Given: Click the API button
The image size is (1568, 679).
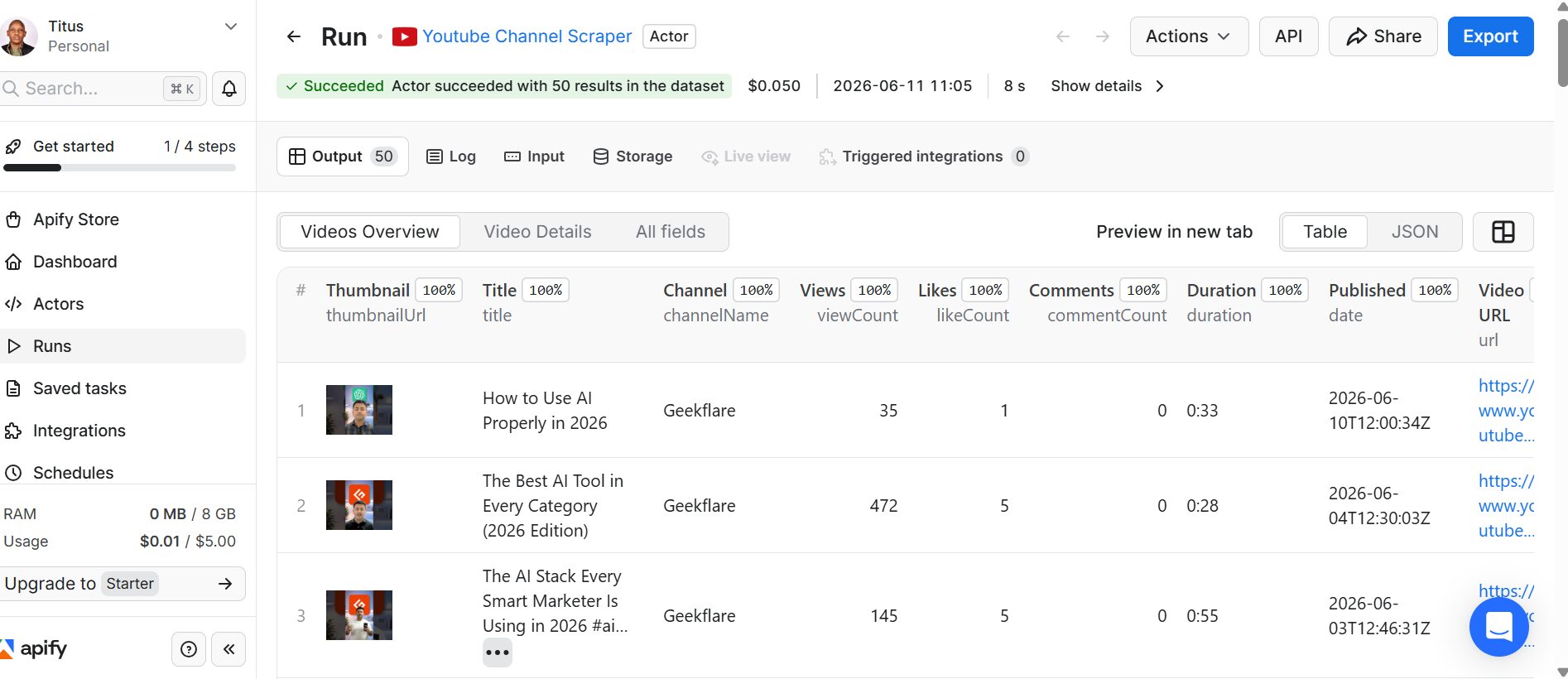Looking at the screenshot, I should 1288,36.
